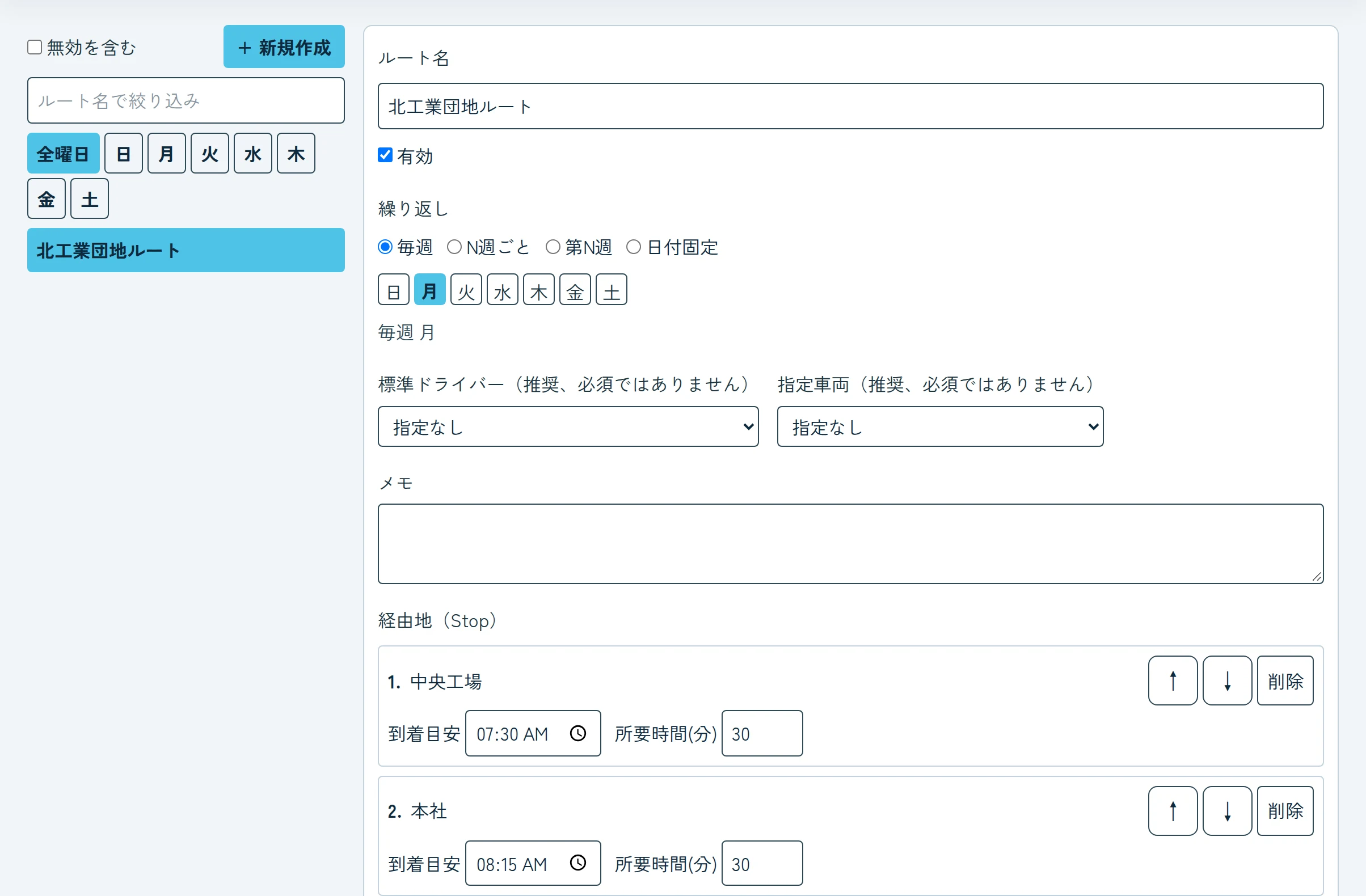Move the 本社 stop down
1366x896 pixels.
(x=1227, y=810)
